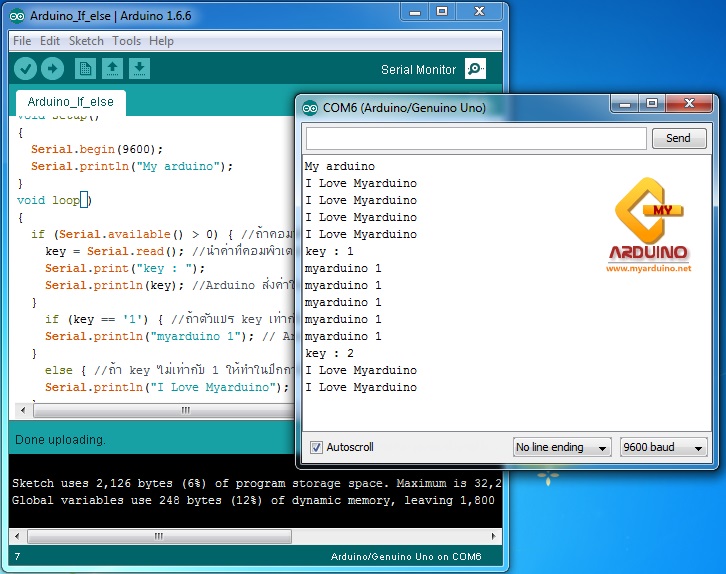Click the Verify checkmark icon
Screen dimensions: 726x574
(25, 69)
